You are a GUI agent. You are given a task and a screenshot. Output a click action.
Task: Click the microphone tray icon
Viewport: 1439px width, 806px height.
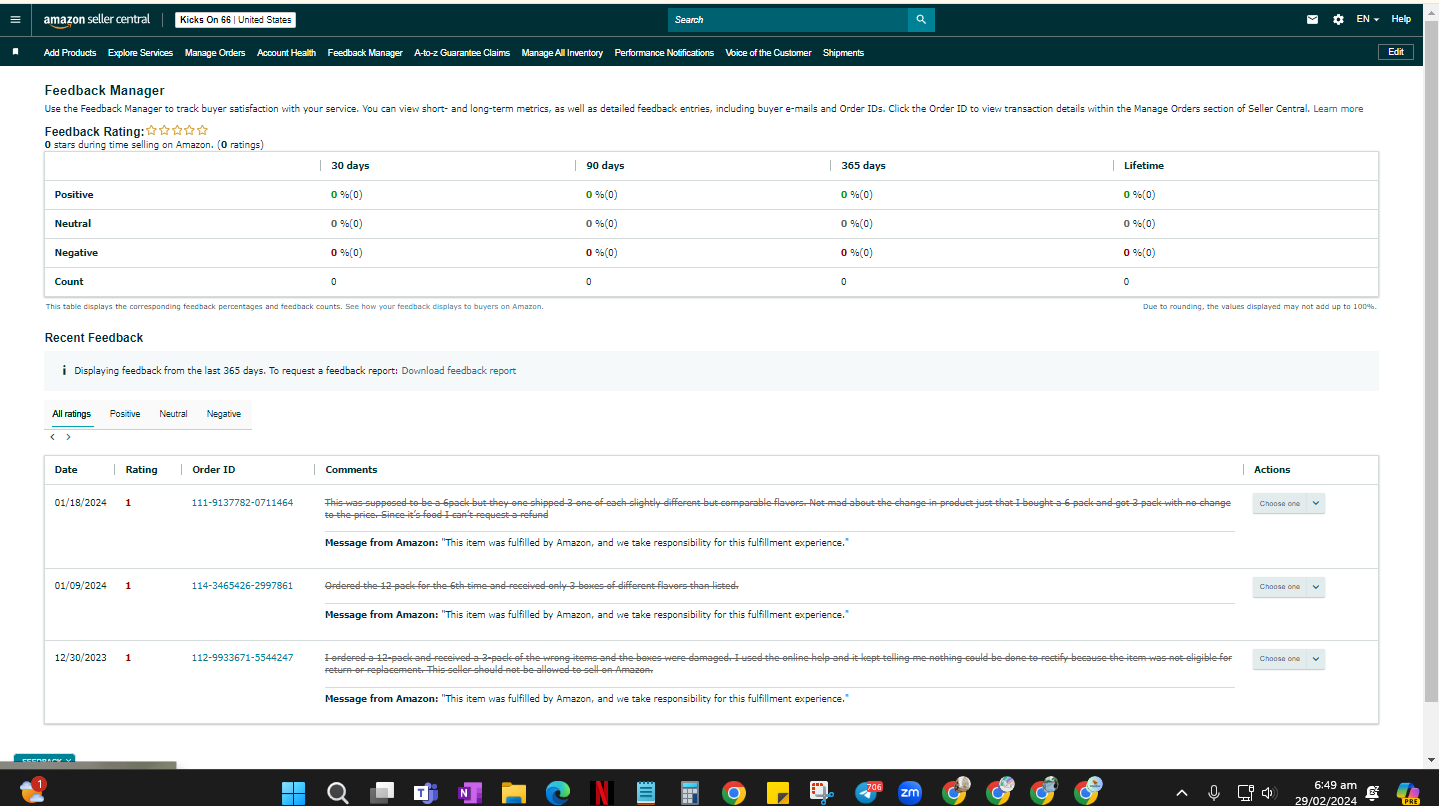(1214, 793)
